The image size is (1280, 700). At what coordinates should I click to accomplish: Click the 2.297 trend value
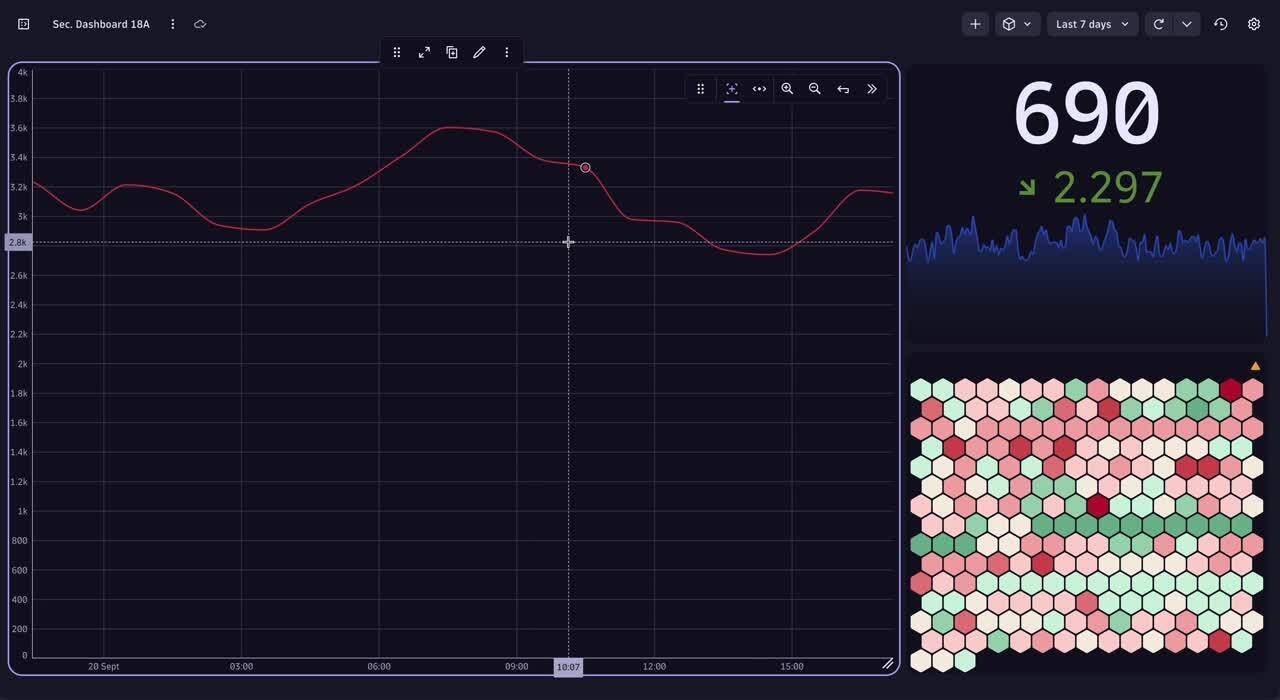1108,187
